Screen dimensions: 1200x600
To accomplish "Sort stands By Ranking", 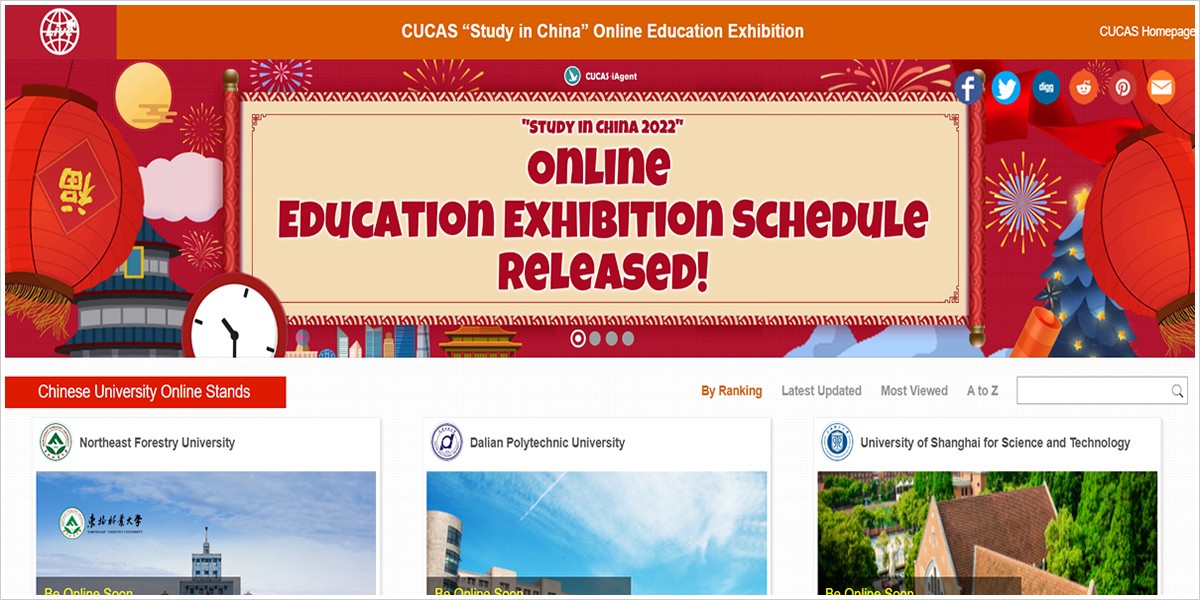I will click(x=731, y=391).
